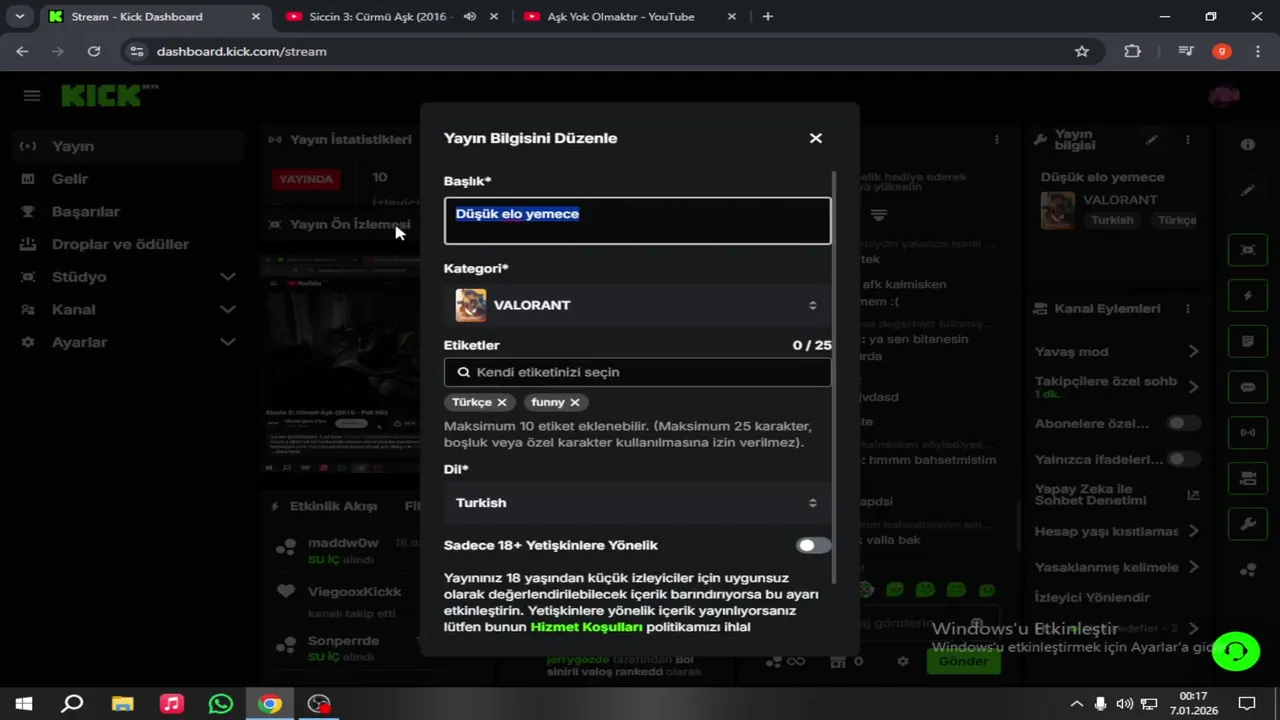Click the user avatar in header
Screen dimensions: 1280x720
(x=1224, y=96)
